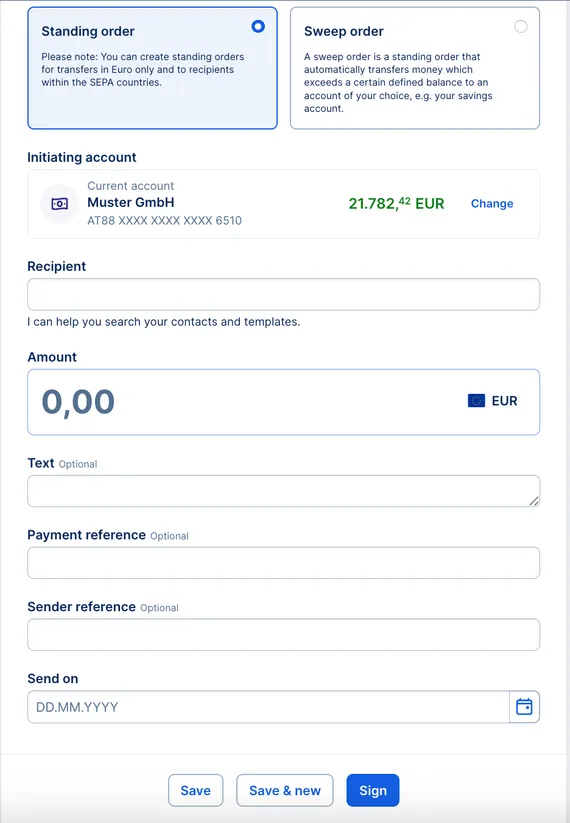570x823 pixels.
Task: Click the Text field resize handle
Action: [534, 501]
